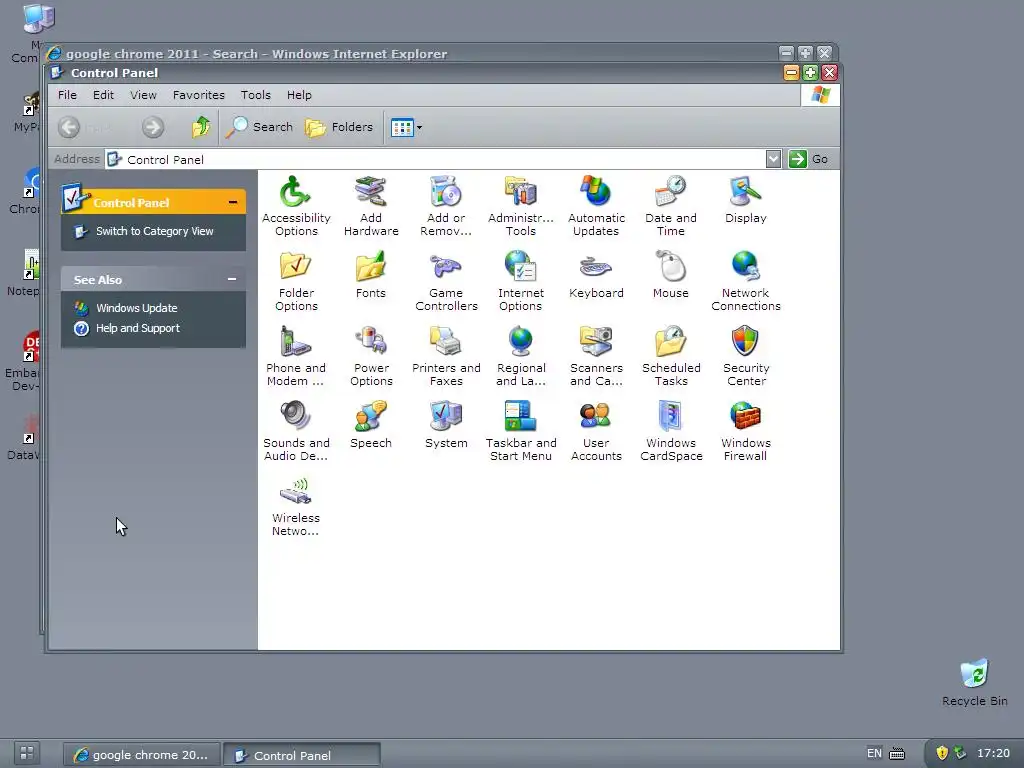Open Administrative Tools icon
Image resolution: width=1024 pixels, height=768 pixels.
pos(520,206)
